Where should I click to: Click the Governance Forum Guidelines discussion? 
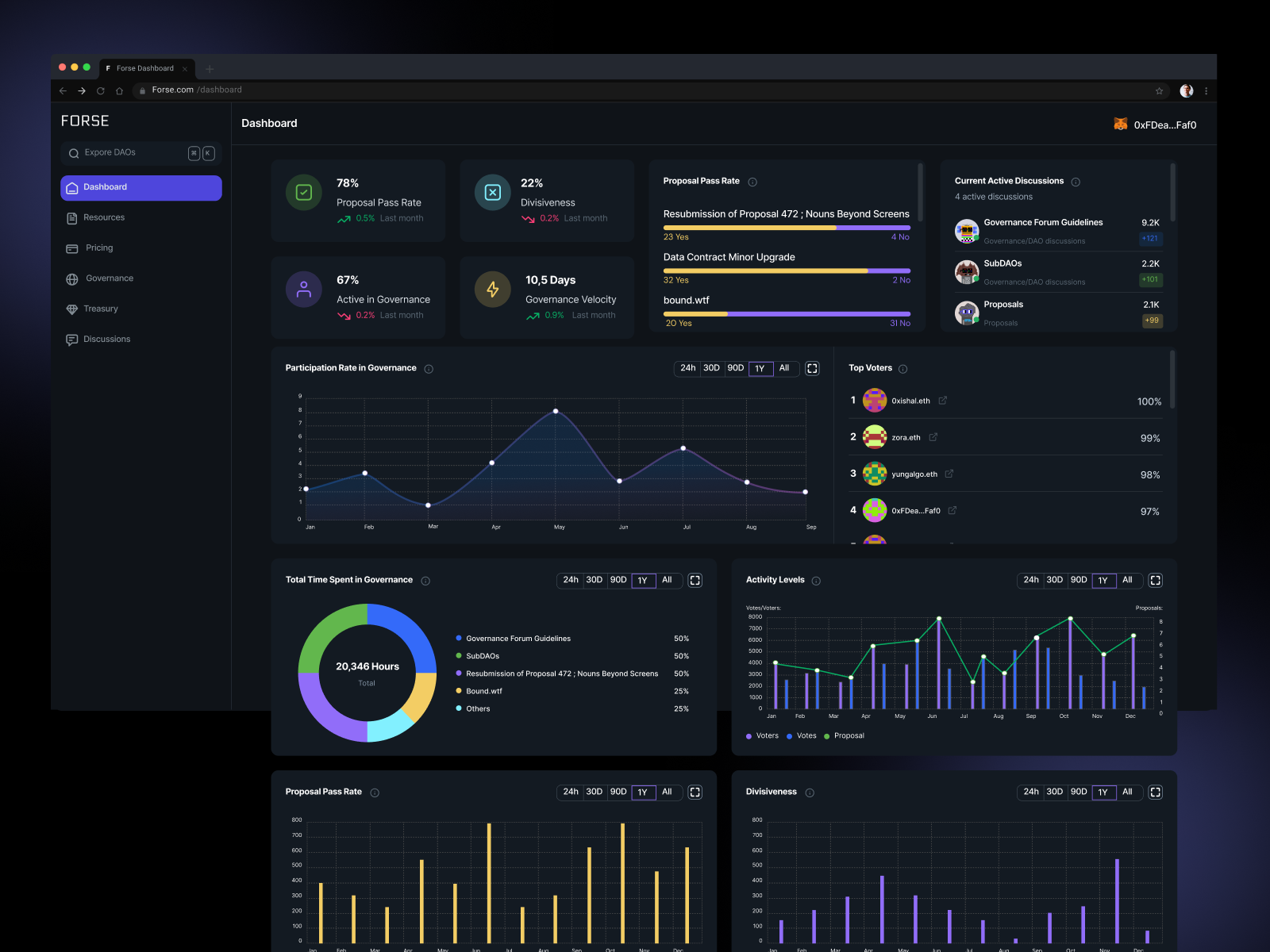click(1043, 223)
